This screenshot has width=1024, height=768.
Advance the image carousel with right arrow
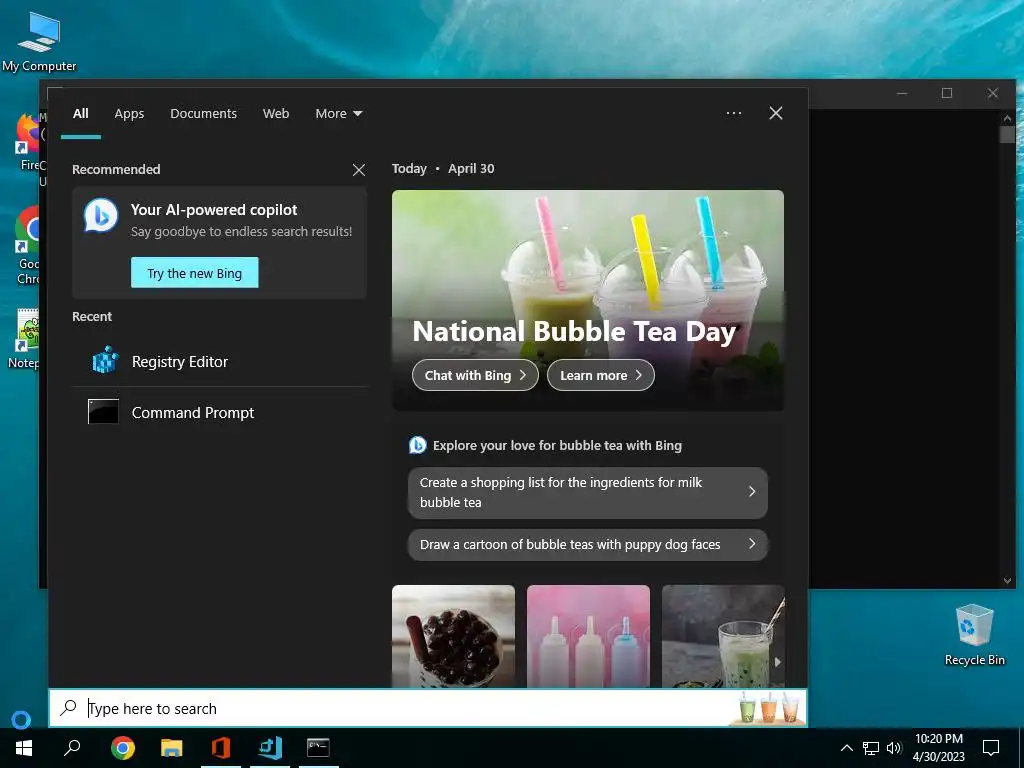coord(777,662)
